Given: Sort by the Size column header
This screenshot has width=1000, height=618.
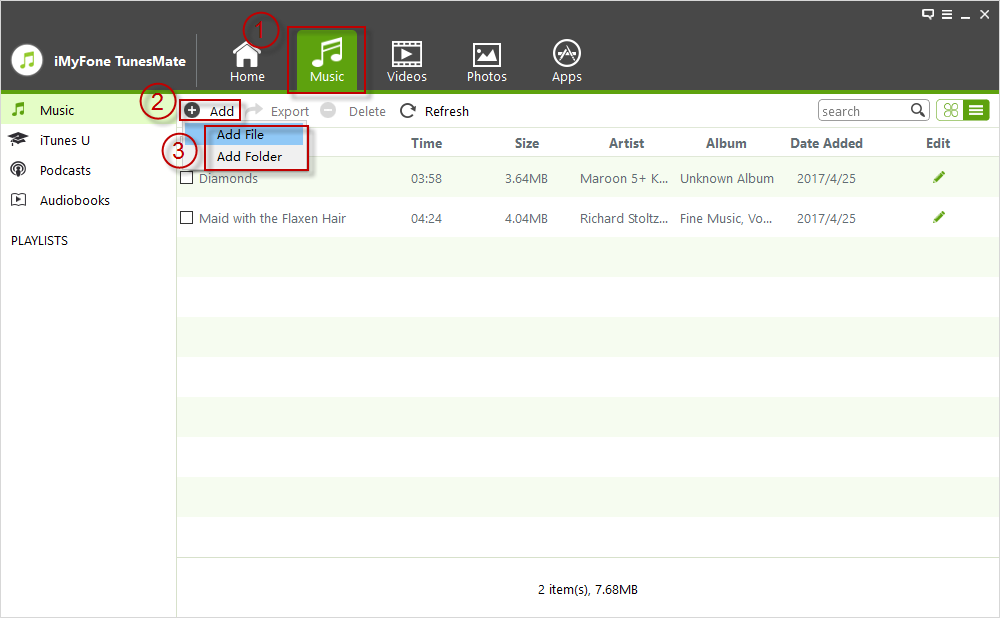Looking at the screenshot, I should click(x=527, y=143).
